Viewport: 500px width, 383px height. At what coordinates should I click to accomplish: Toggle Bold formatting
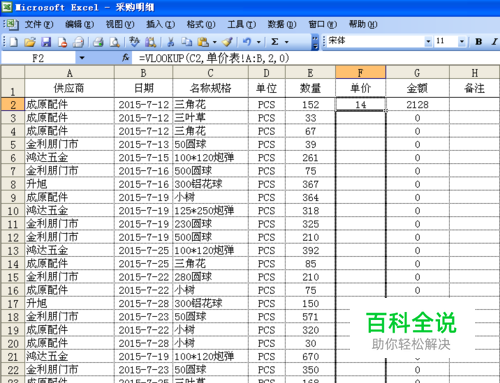[479, 42]
